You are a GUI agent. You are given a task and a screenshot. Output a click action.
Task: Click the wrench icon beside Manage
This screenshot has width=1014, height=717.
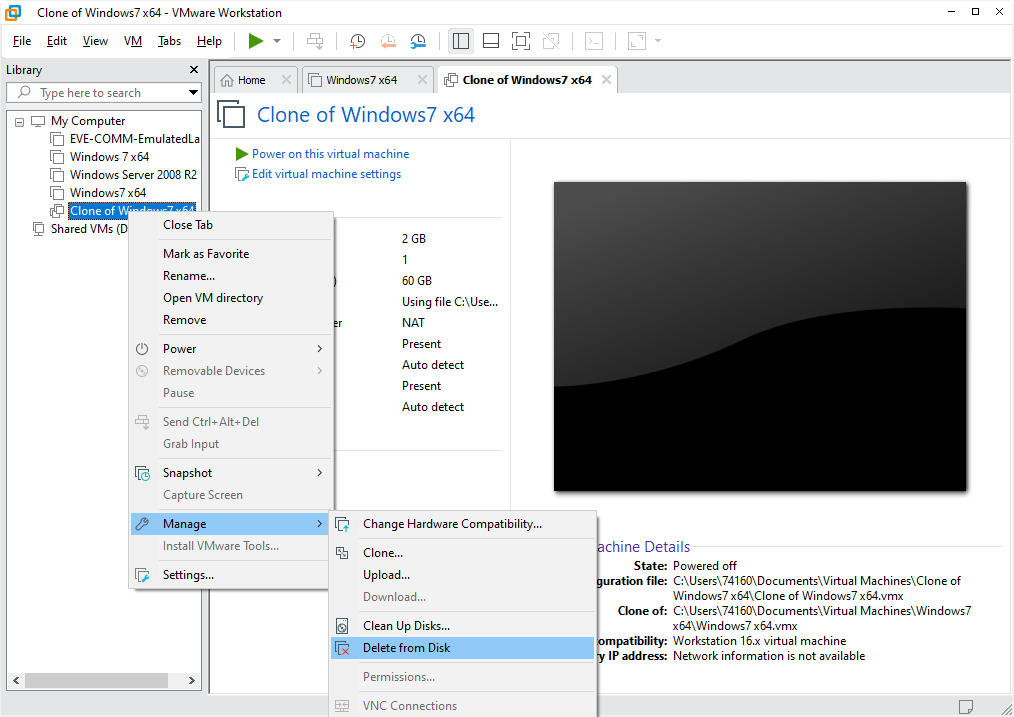click(142, 524)
